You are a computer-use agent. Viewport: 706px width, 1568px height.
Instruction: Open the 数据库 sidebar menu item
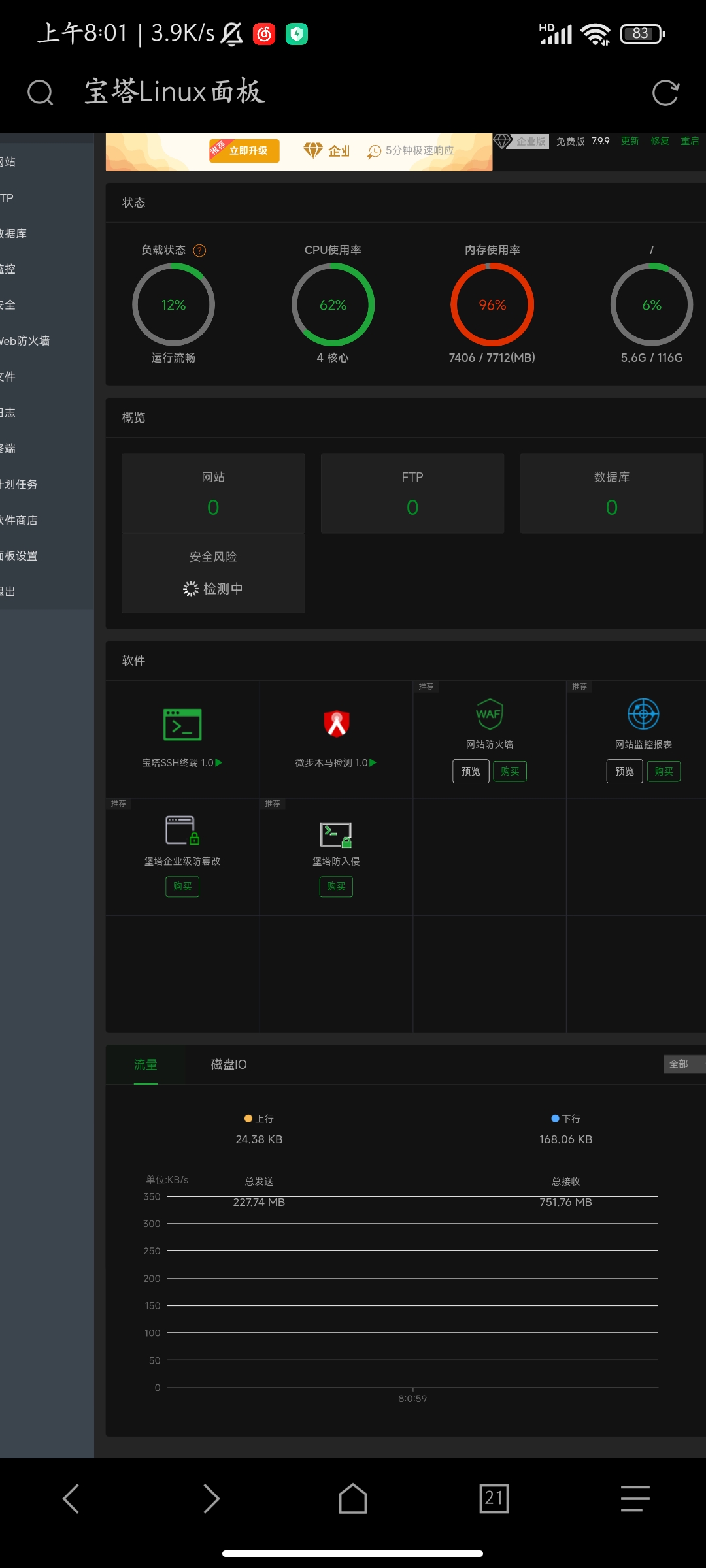click(47, 233)
